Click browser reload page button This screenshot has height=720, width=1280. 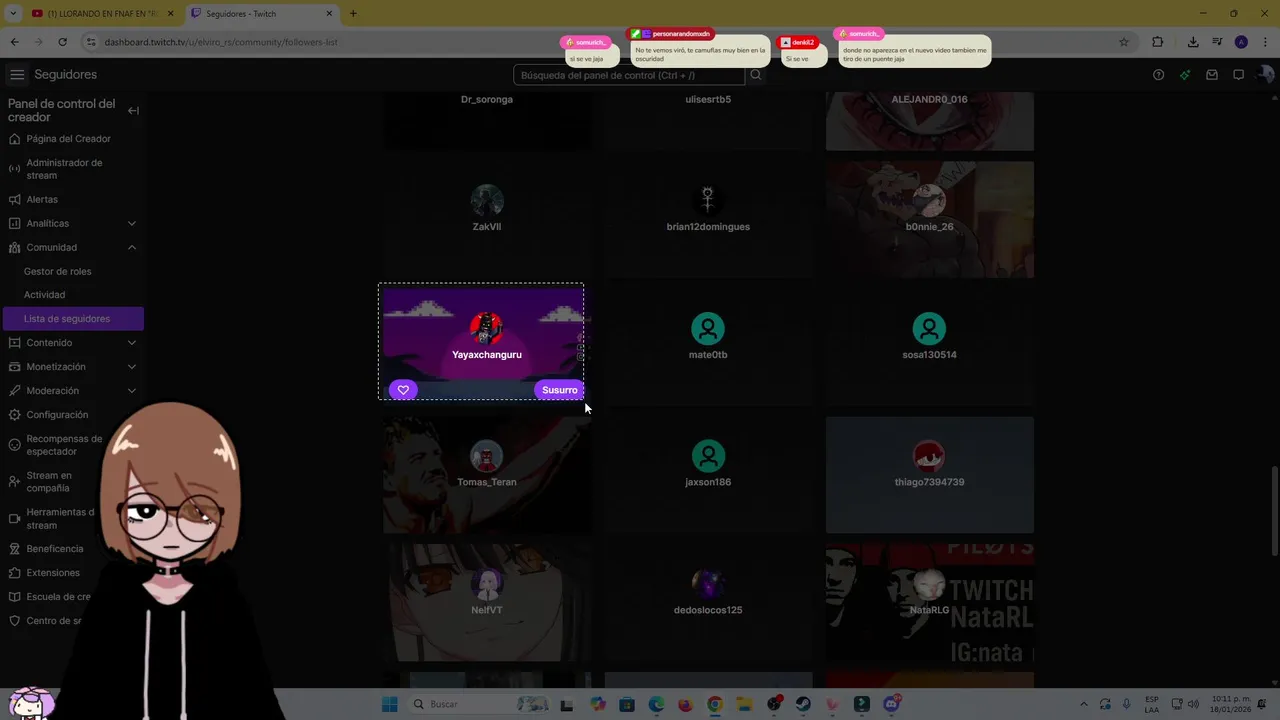pos(62,42)
